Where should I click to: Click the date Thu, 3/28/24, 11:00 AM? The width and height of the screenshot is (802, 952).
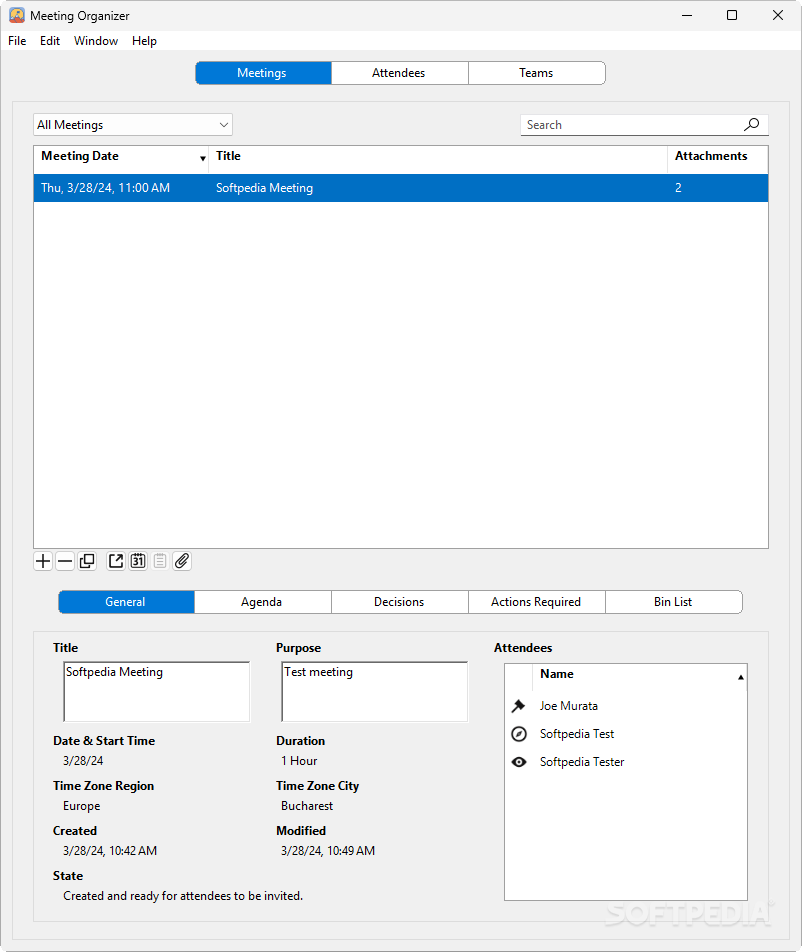click(106, 188)
